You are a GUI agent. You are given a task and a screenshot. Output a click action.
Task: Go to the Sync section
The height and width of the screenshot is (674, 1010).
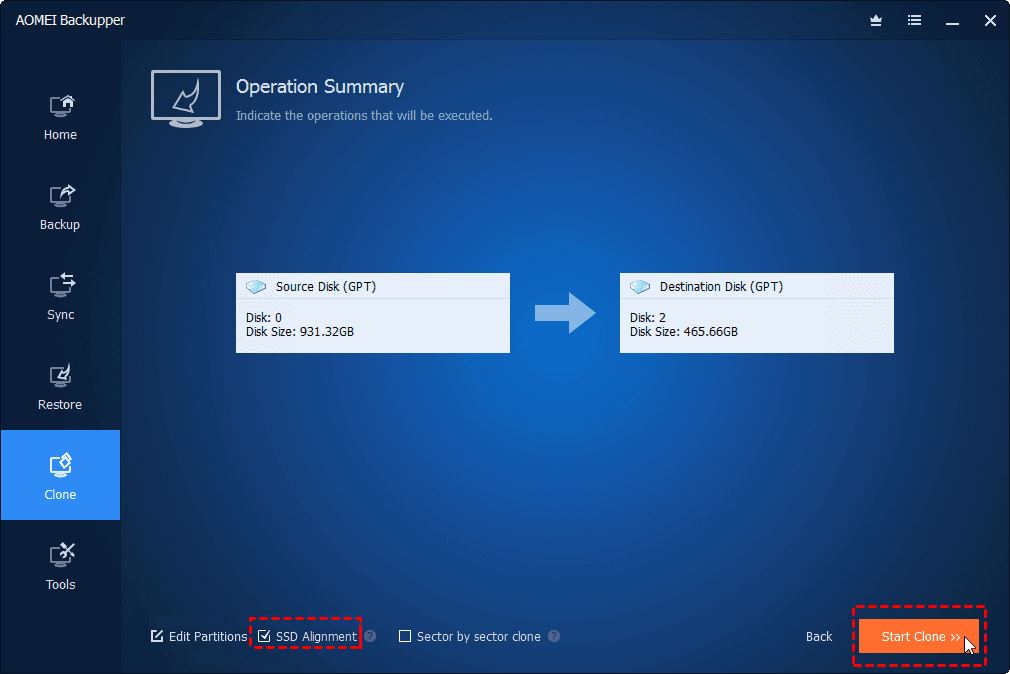(60, 296)
